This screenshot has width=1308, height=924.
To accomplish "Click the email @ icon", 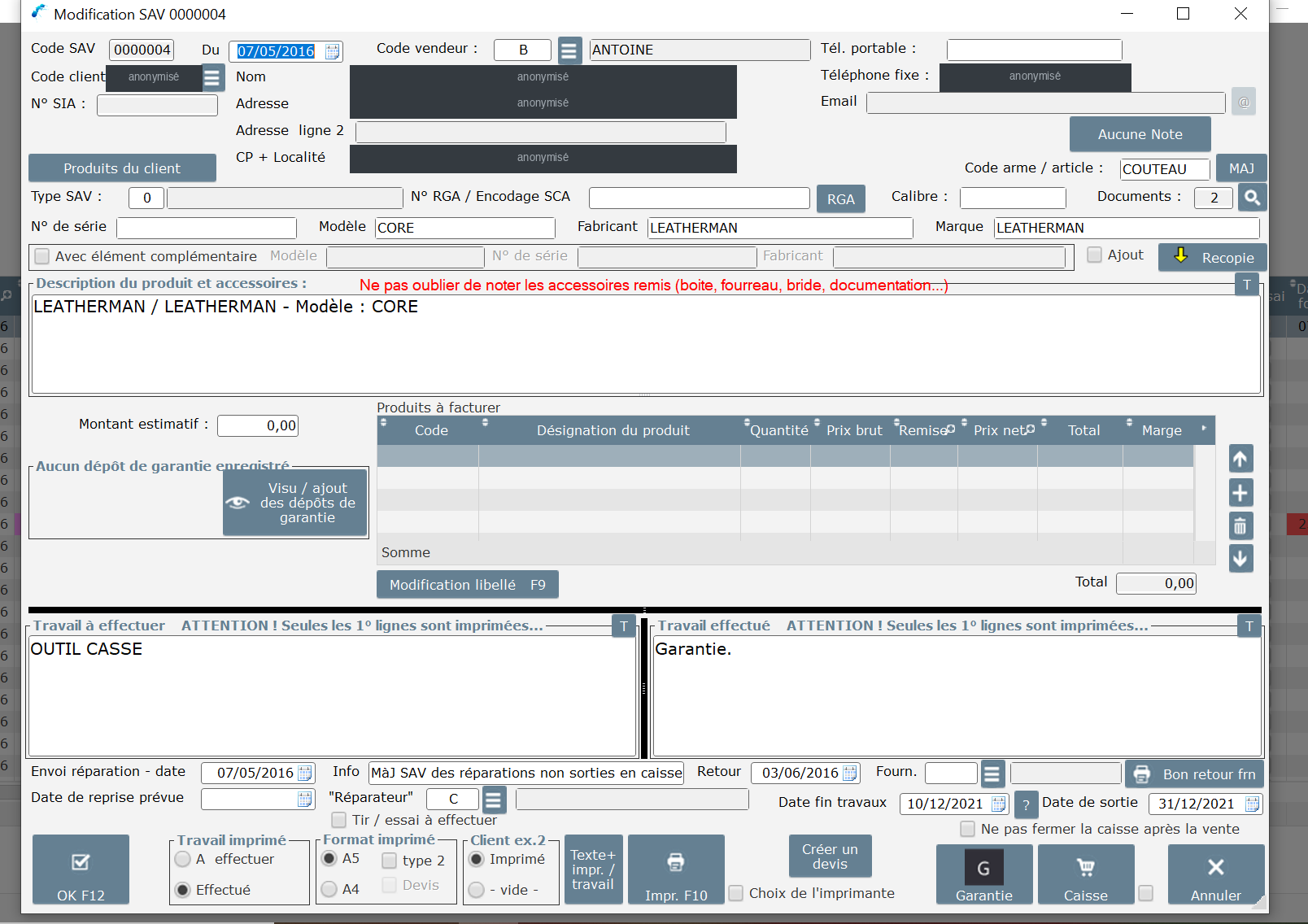I will pos(1243,102).
